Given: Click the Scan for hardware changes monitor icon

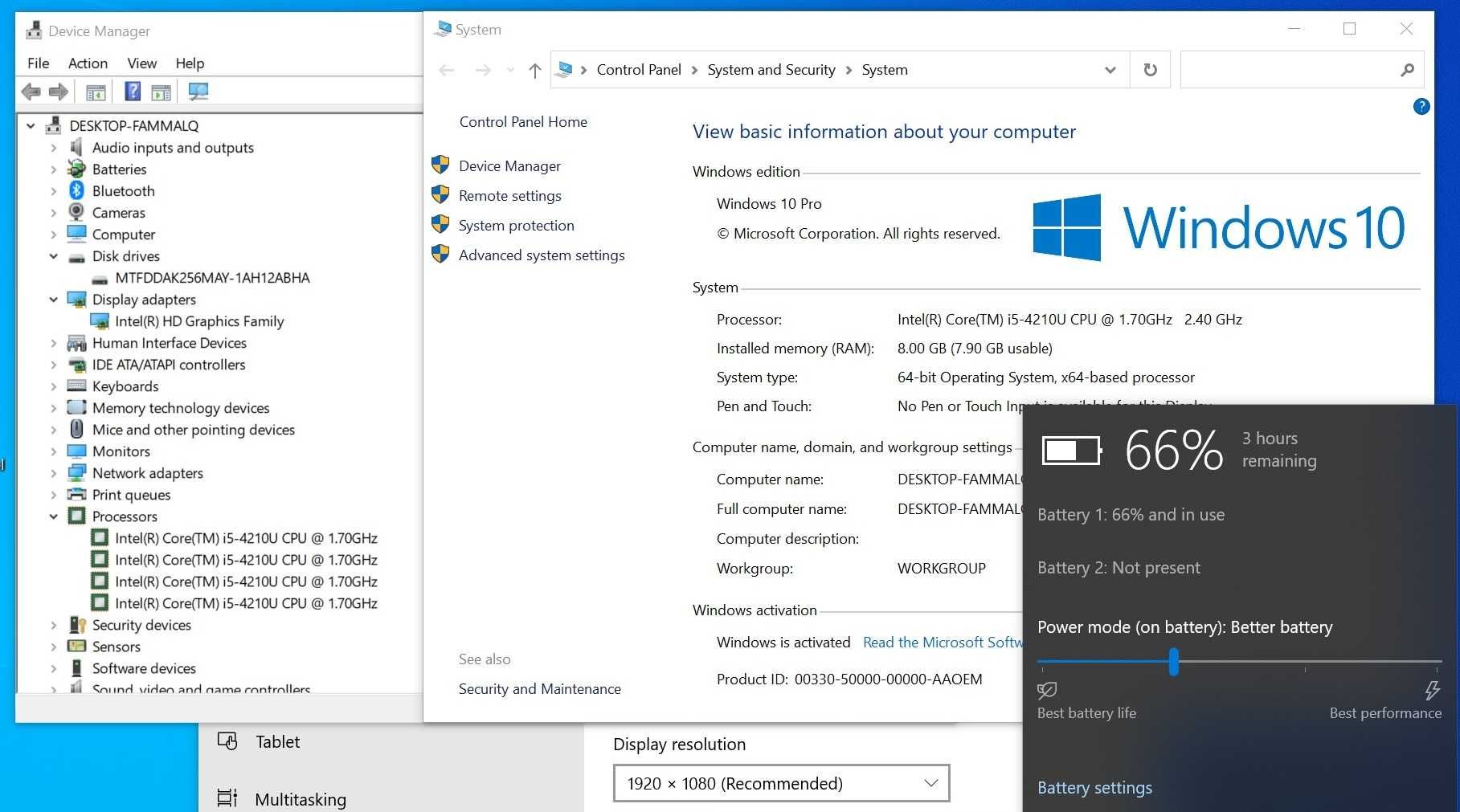Looking at the screenshot, I should [x=198, y=92].
